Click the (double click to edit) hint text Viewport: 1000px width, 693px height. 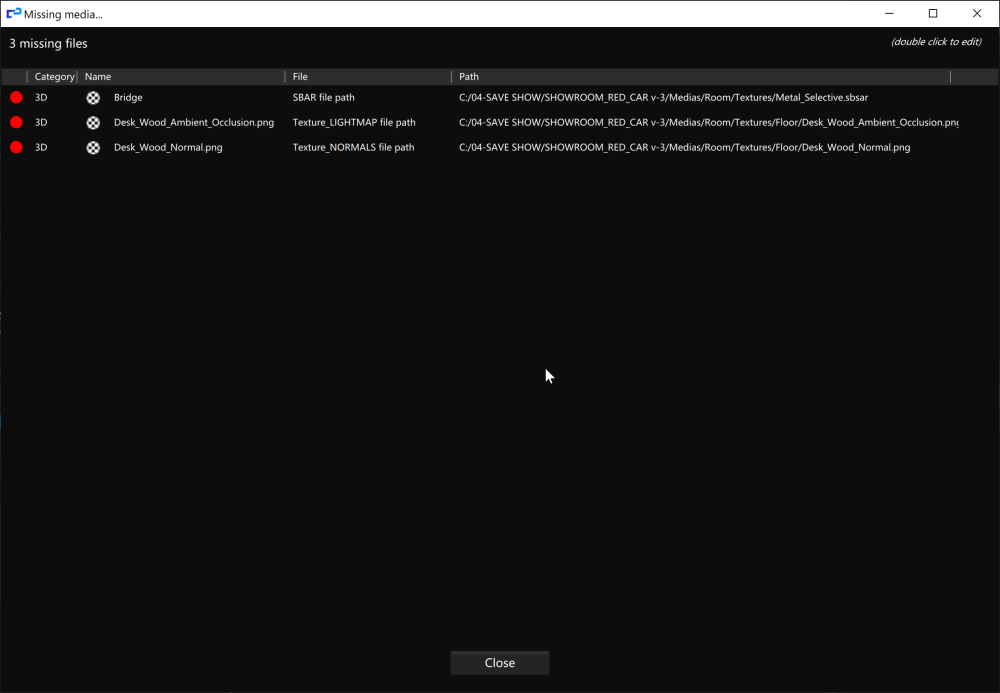(x=936, y=43)
